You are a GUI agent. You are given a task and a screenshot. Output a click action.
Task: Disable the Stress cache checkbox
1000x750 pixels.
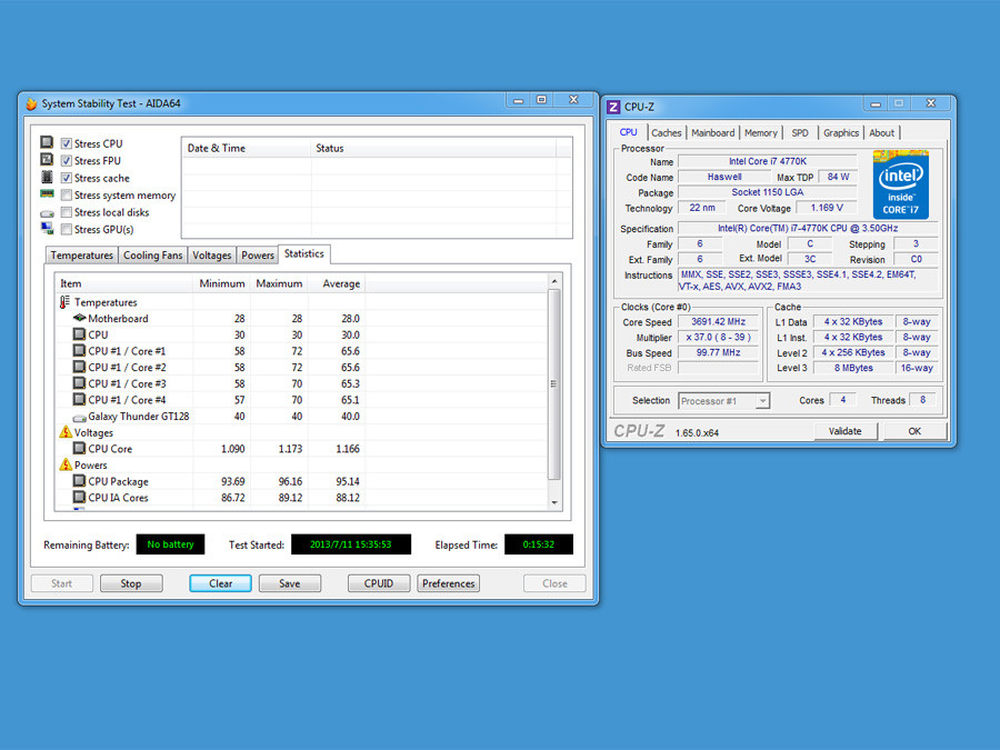pos(66,178)
